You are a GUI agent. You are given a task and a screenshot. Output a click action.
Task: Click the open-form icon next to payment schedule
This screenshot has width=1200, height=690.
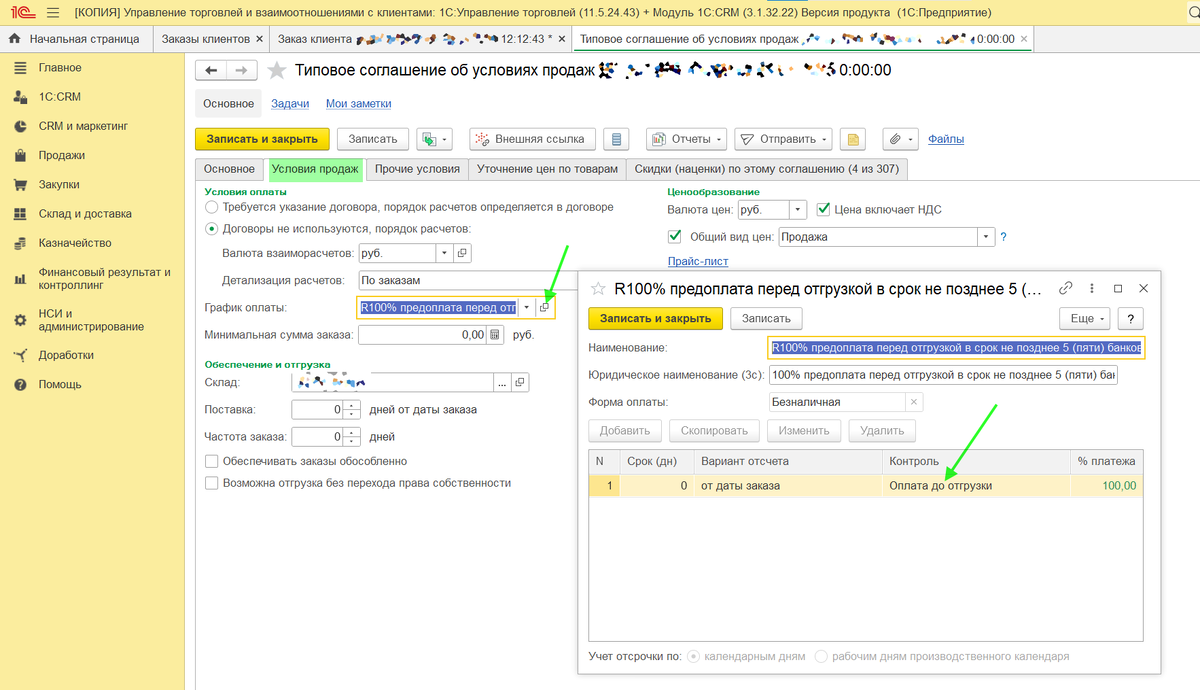pyautogui.click(x=545, y=308)
